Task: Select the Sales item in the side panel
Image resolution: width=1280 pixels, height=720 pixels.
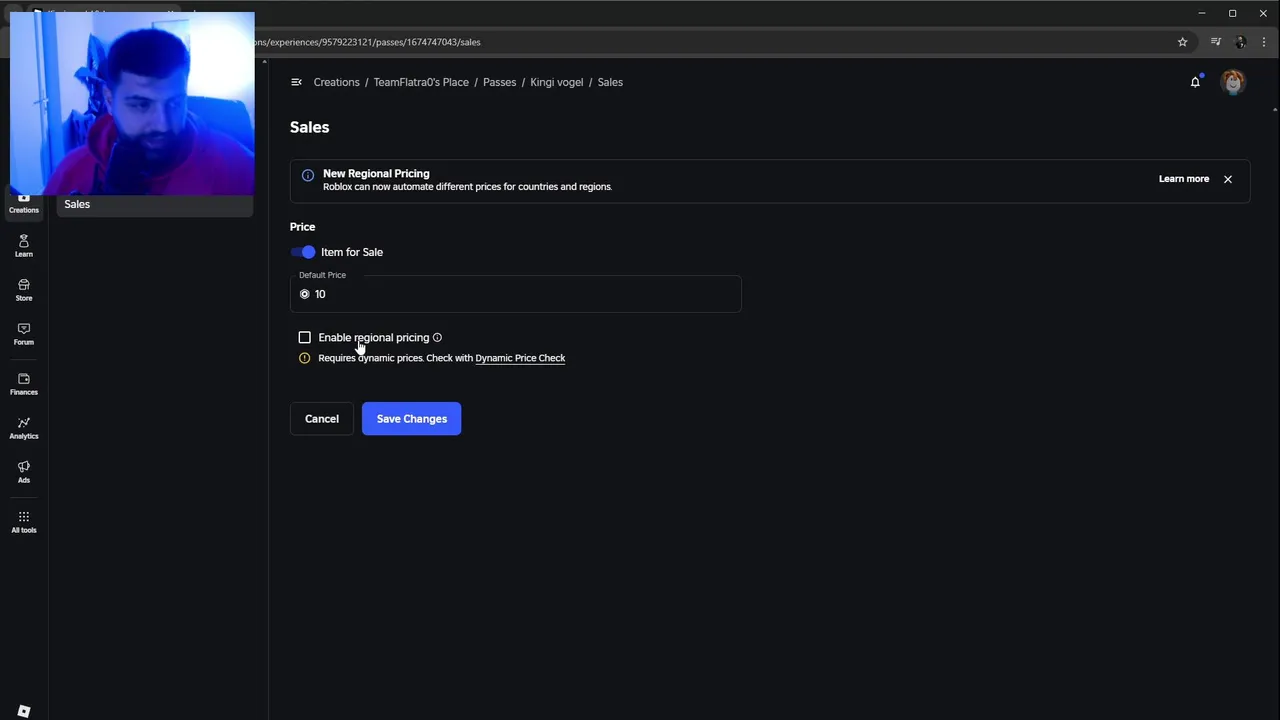Action: [x=77, y=204]
